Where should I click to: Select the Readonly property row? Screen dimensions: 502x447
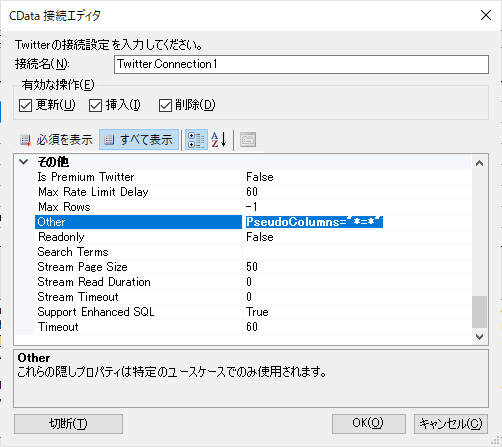tap(138, 237)
